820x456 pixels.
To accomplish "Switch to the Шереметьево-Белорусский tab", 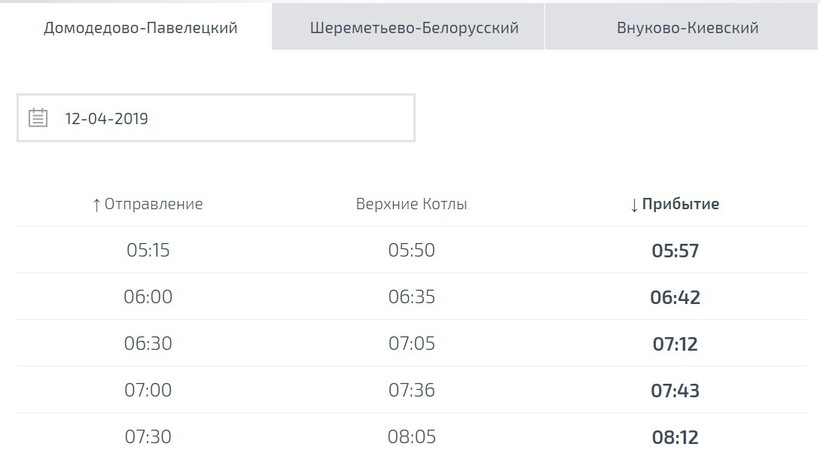I will (x=414, y=27).
